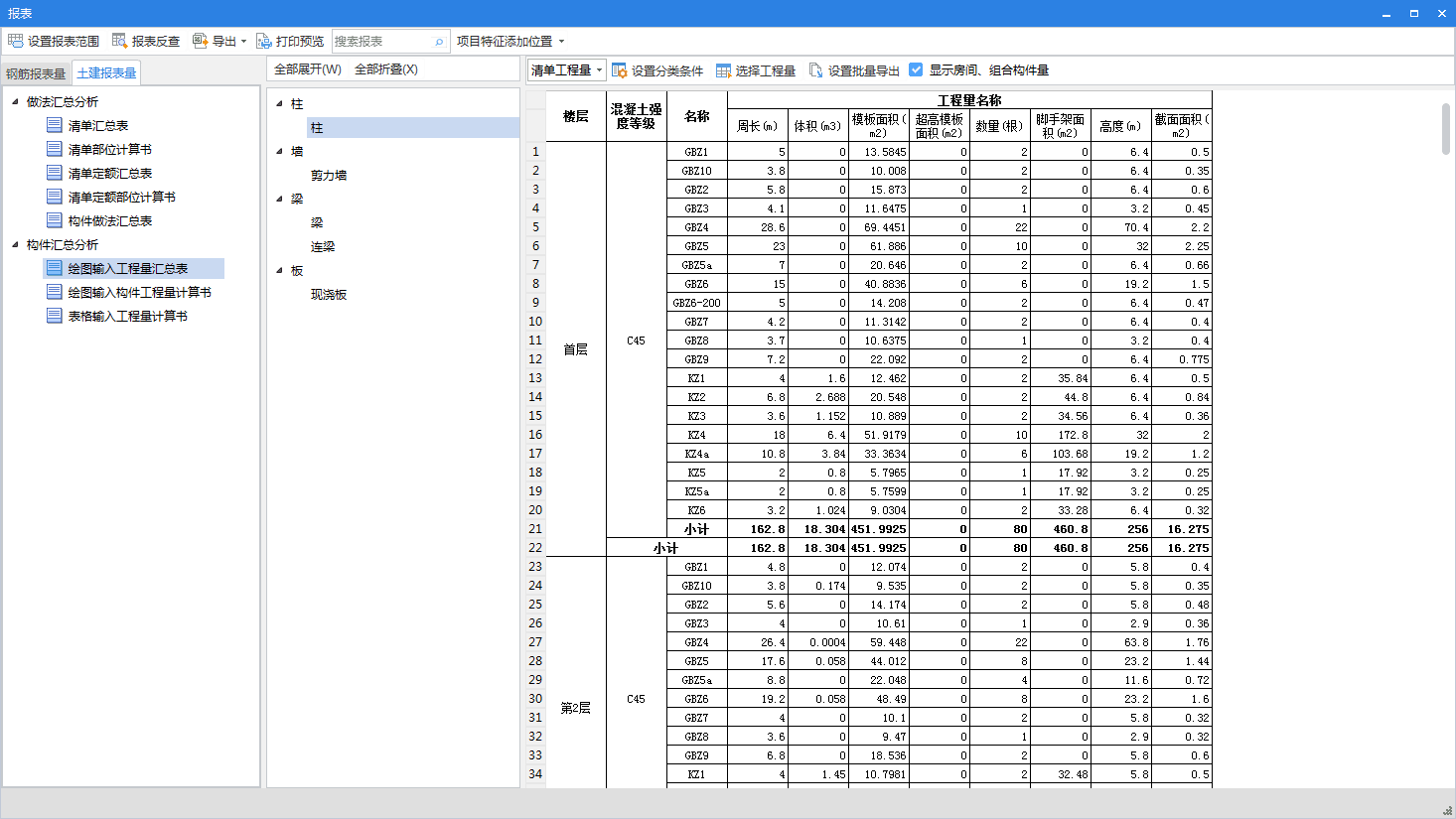Screen dimensions: 1456x819
Task: Collapse the 做法汇总分析 tree node
Action: pyautogui.click(x=15, y=101)
